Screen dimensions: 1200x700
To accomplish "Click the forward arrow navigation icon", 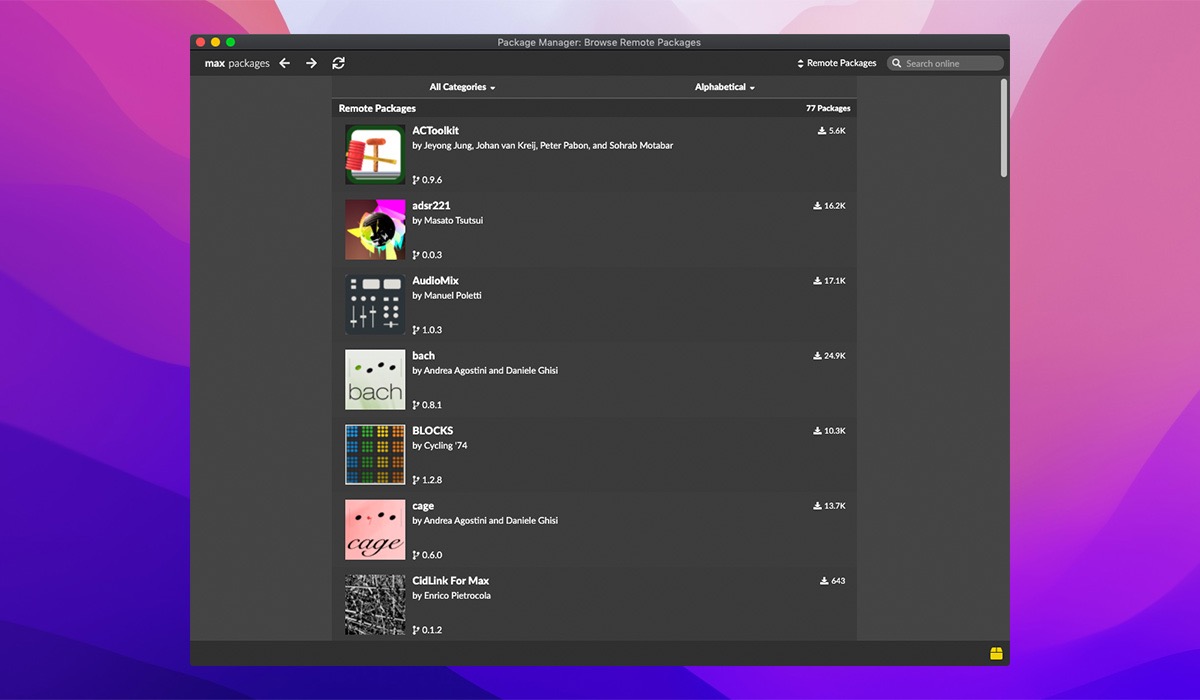I will pyautogui.click(x=311, y=63).
